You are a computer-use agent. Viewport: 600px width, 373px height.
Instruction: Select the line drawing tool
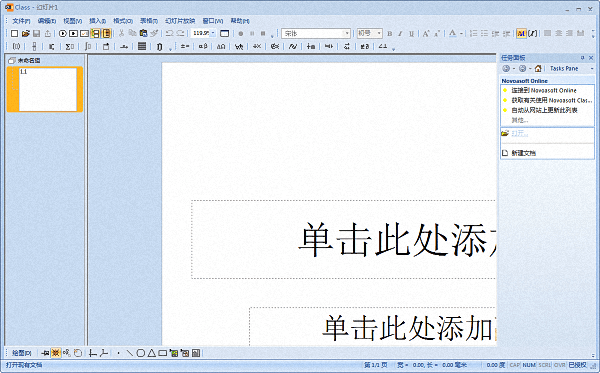(130, 353)
